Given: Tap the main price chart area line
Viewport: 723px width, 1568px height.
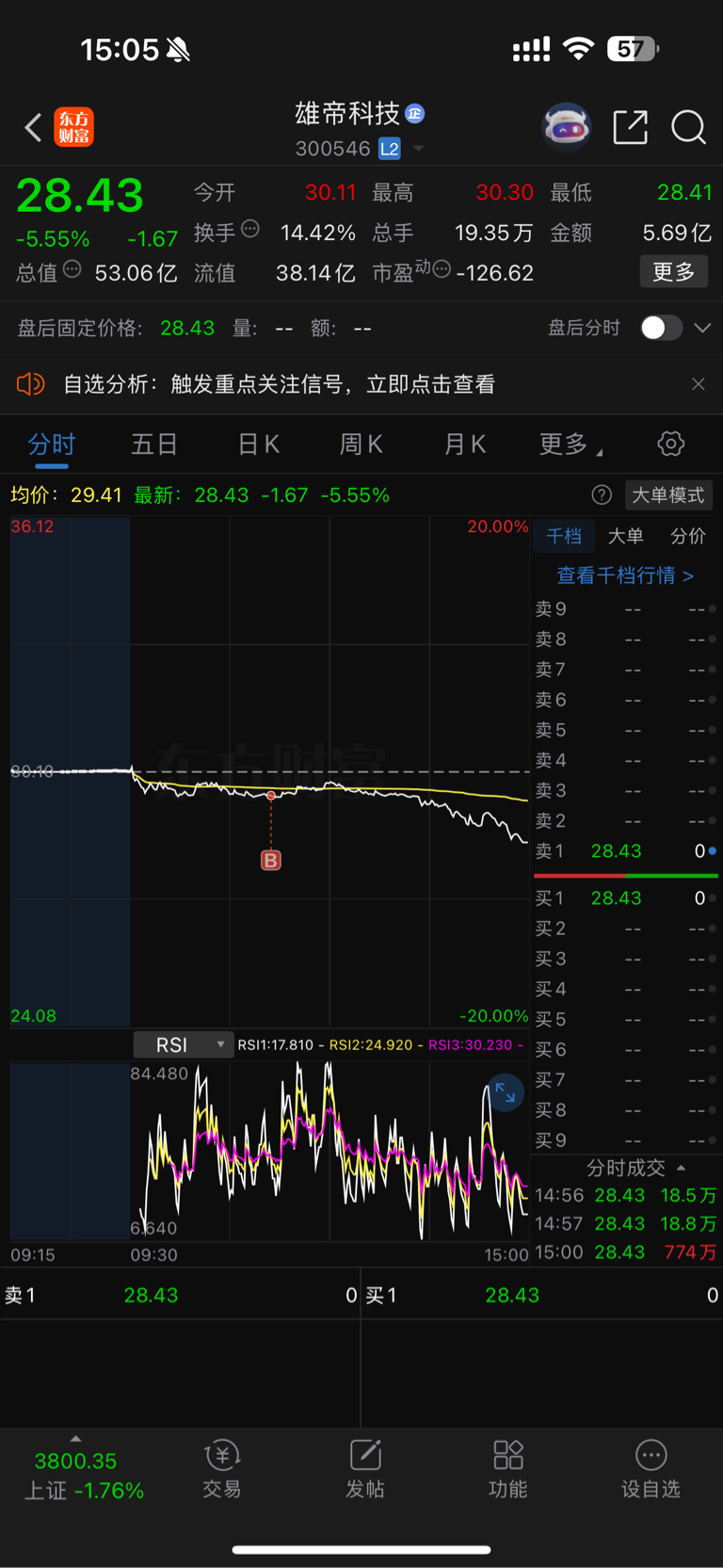Looking at the screenshot, I should click(270, 770).
